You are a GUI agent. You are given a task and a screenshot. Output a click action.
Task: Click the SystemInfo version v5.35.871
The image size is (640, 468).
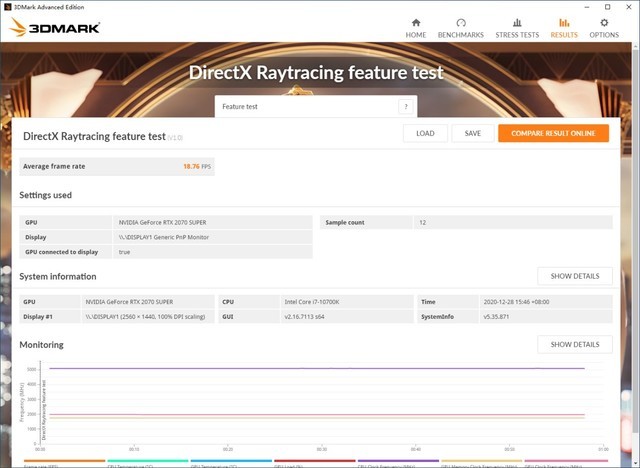click(496, 317)
